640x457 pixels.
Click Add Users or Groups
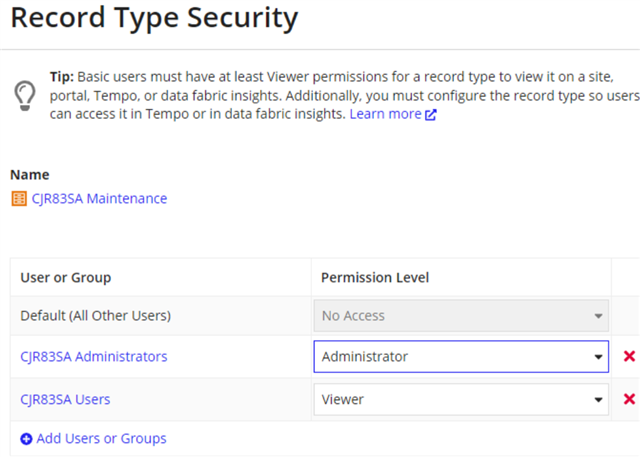(x=101, y=439)
